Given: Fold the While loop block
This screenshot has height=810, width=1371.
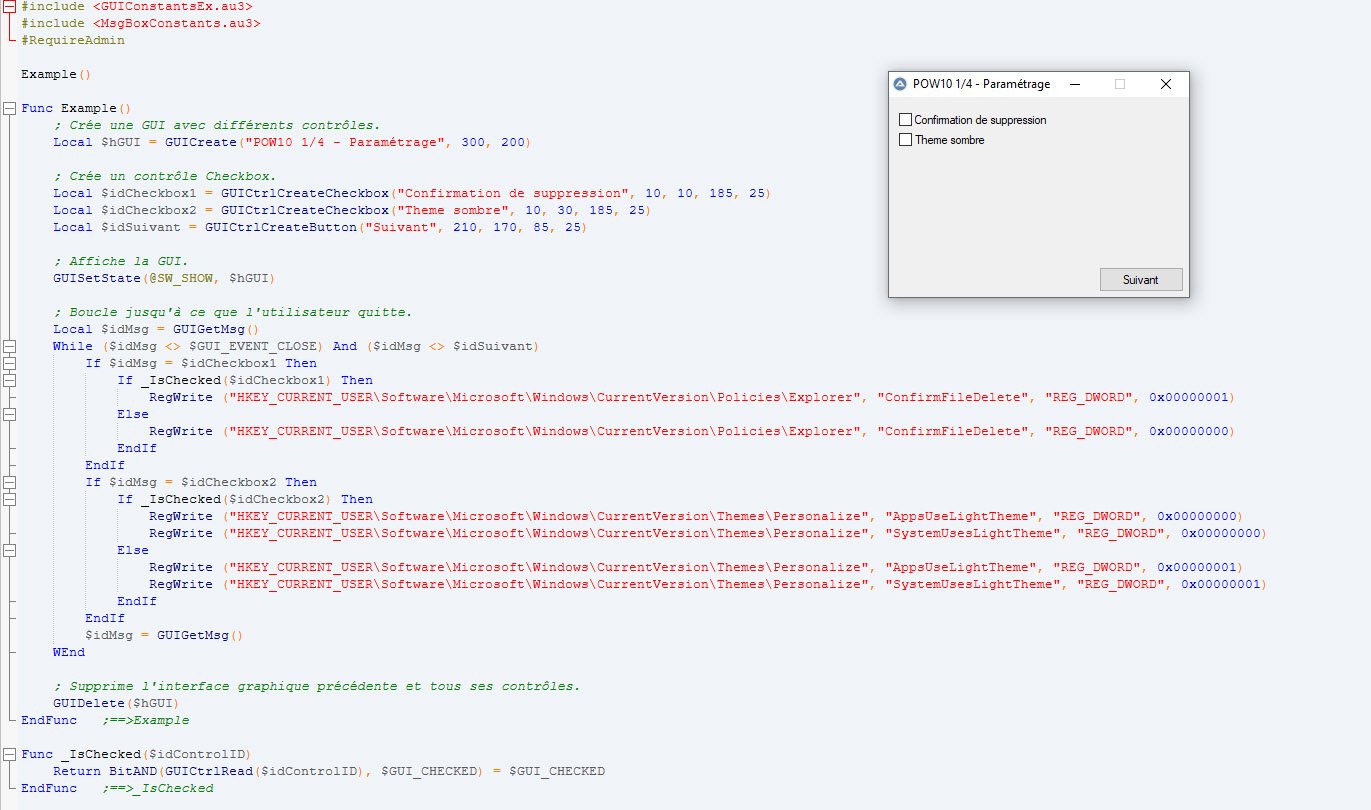Looking at the screenshot, I should pos(10,346).
